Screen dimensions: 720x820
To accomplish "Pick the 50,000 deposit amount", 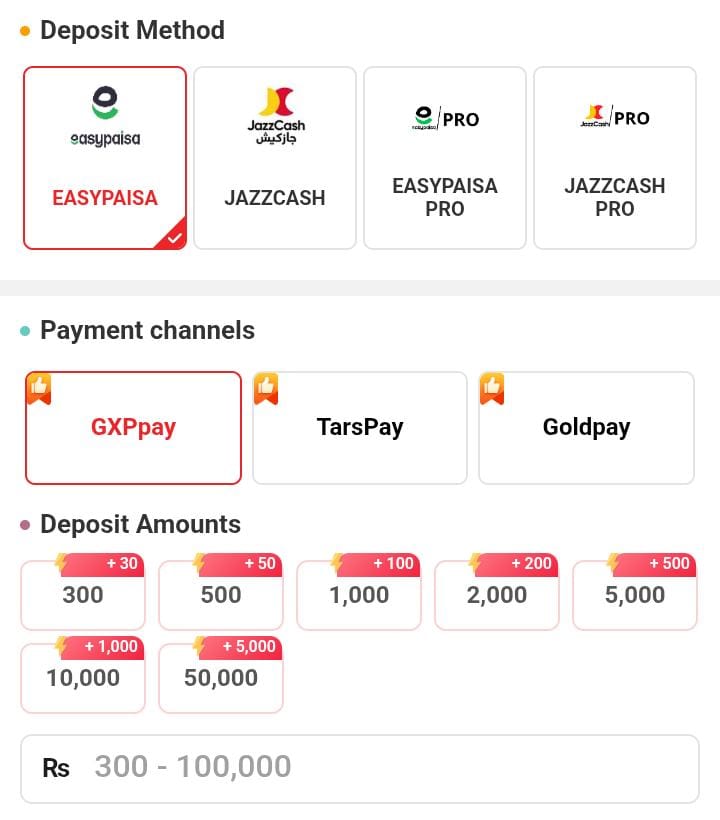I will pos(221,678).
